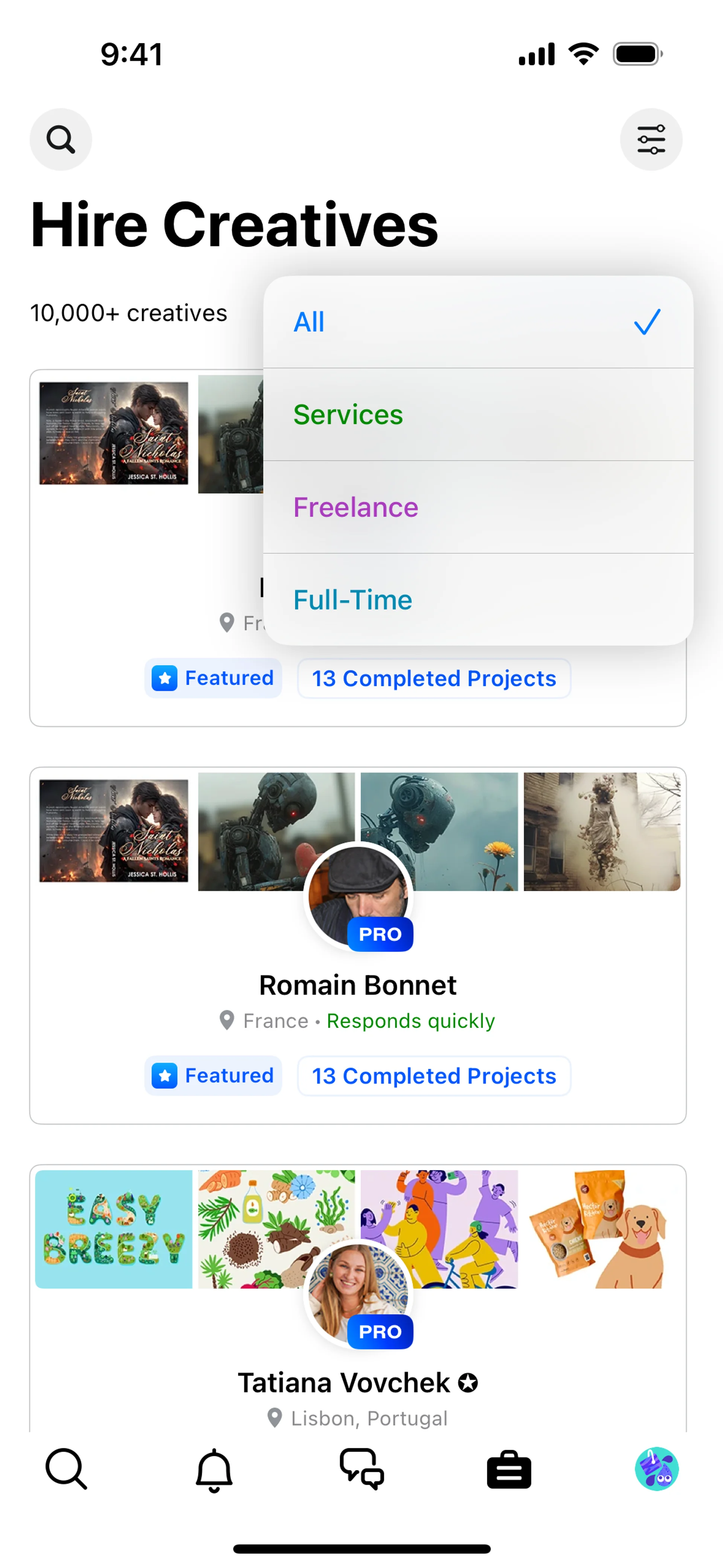Tap the Featured star badge for Romain Bonnet
The width and height of the screenshot is (723, 1568).
pyautogui.click(x=213, y=1076)
